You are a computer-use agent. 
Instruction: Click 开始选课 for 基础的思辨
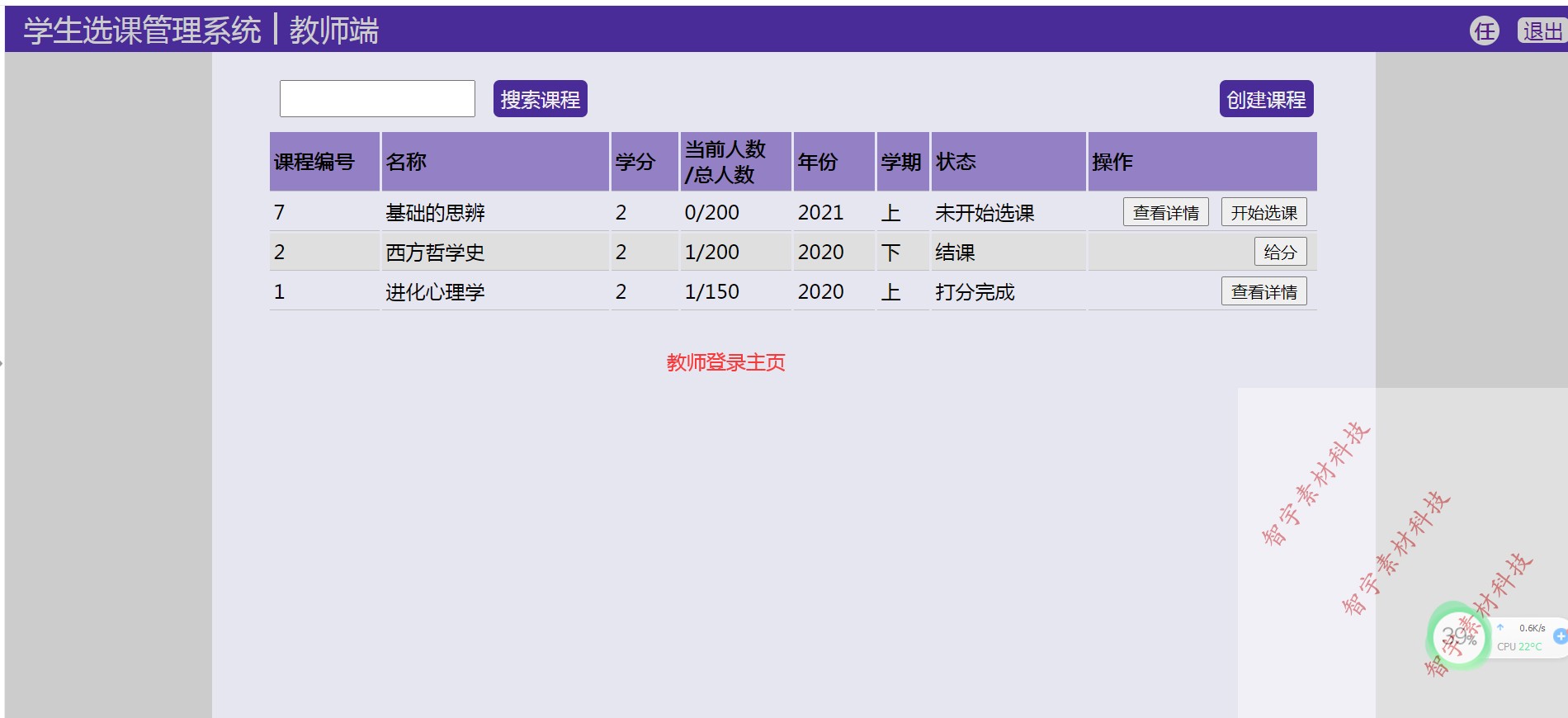pos(1263,212)
